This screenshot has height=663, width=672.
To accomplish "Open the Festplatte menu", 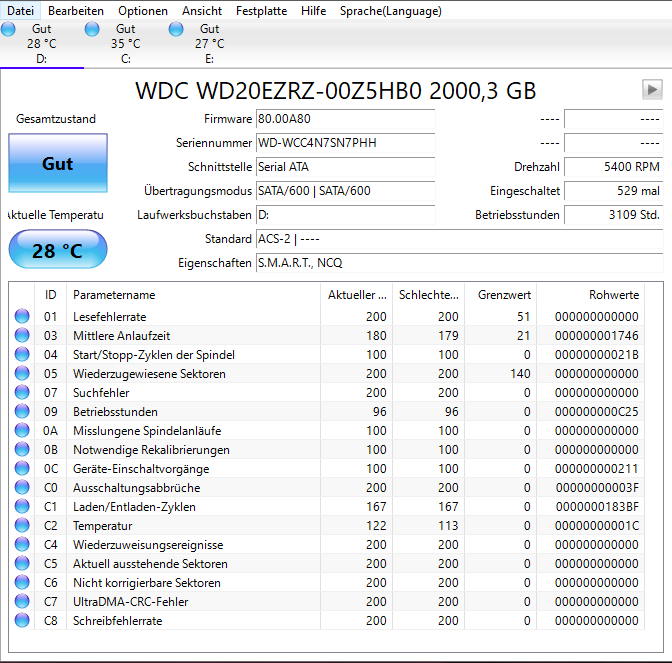I will [x=261, y=11].
